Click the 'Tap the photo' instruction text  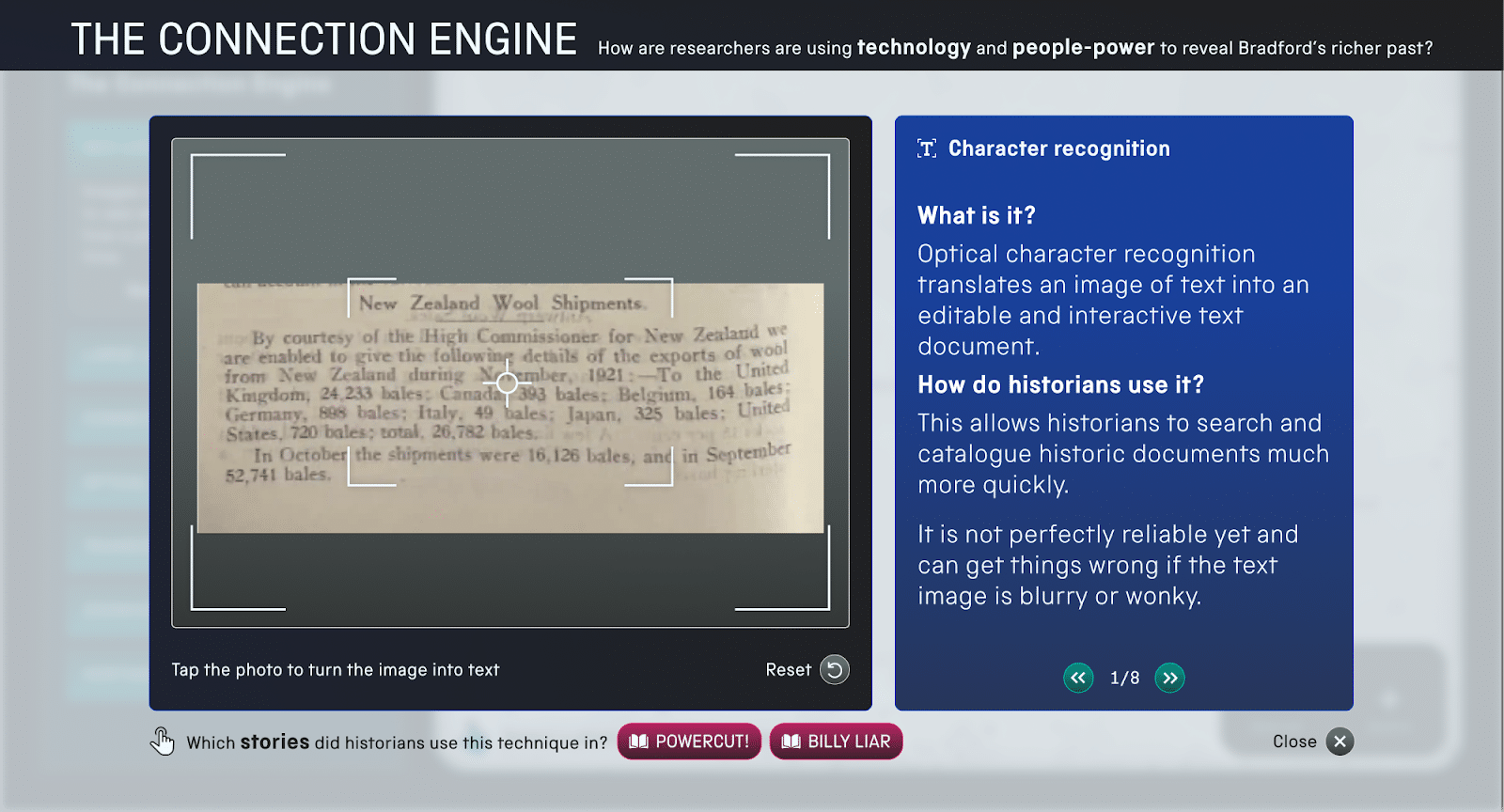pyautogui.click(x=335, y=669)
